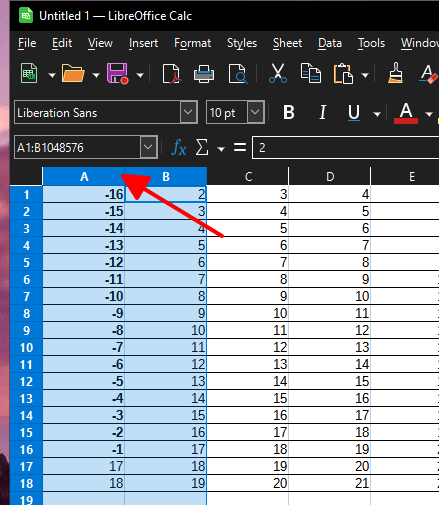The width and height of the screenshot is (439, 505).
Task: Click the Copy icon
Action: tap(311, 74)
